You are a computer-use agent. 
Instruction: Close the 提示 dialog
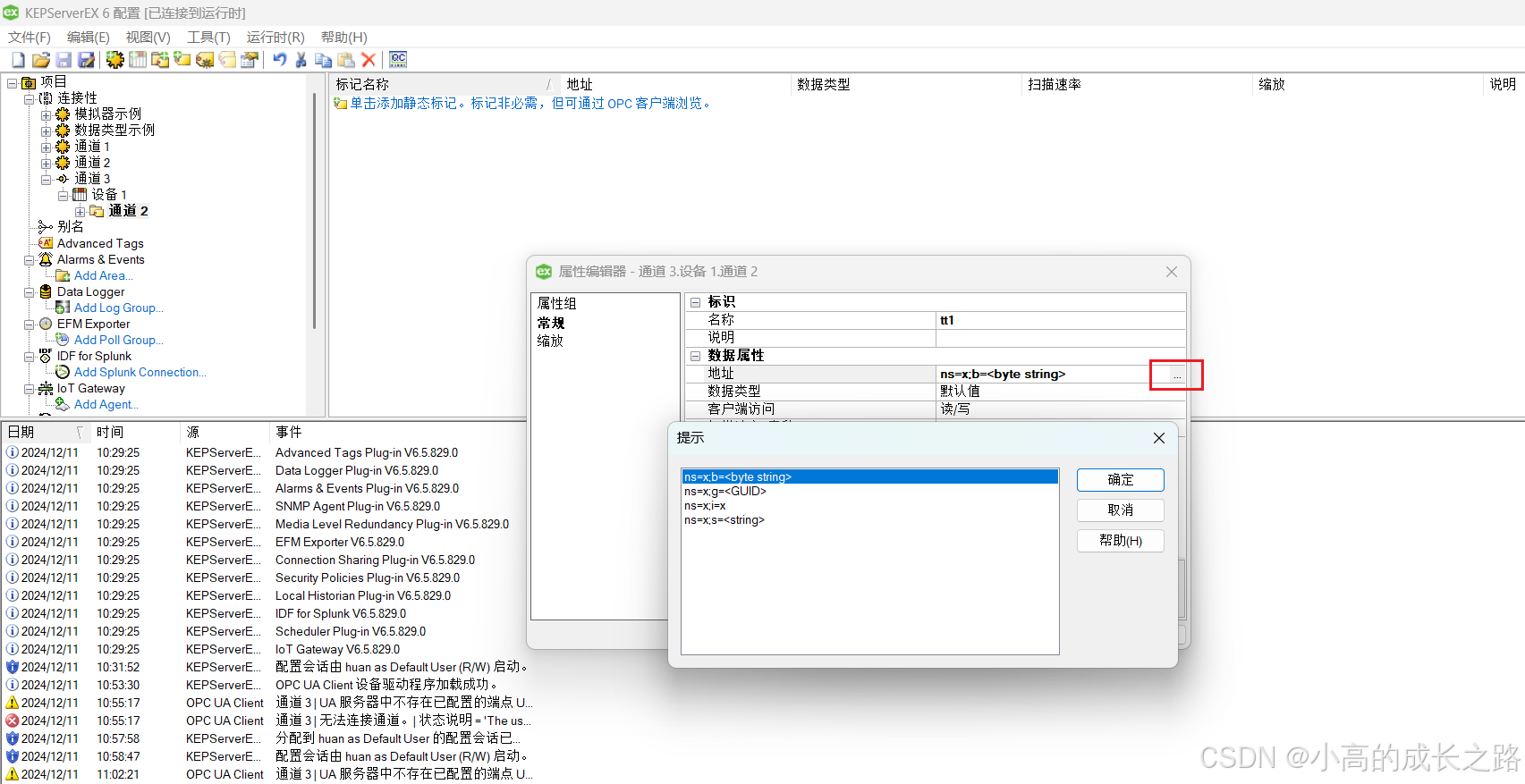pyautogui.click(x=1158, y=438)
